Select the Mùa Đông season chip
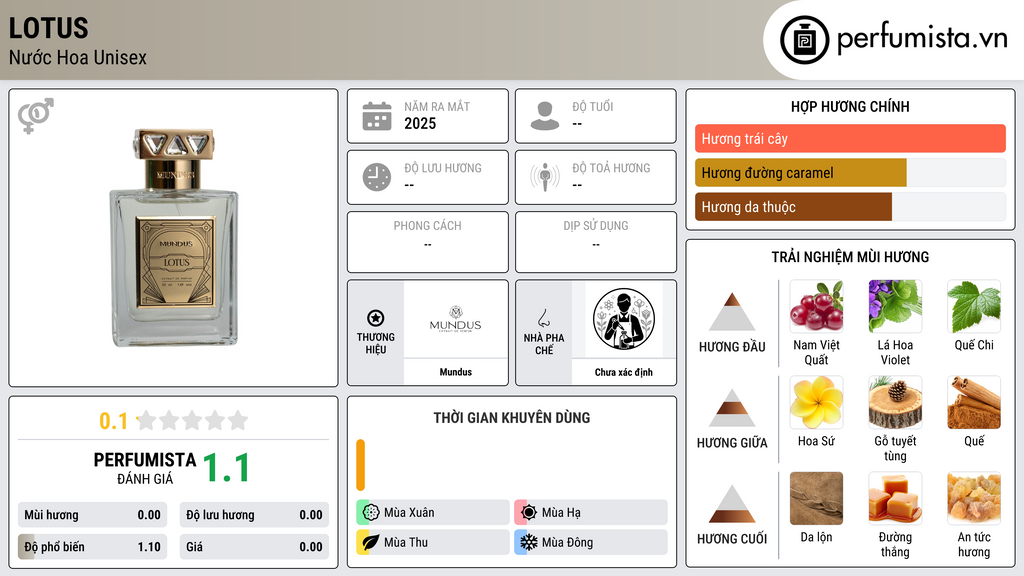Screen dimensions: 1024x576 (x=591, y=542)
